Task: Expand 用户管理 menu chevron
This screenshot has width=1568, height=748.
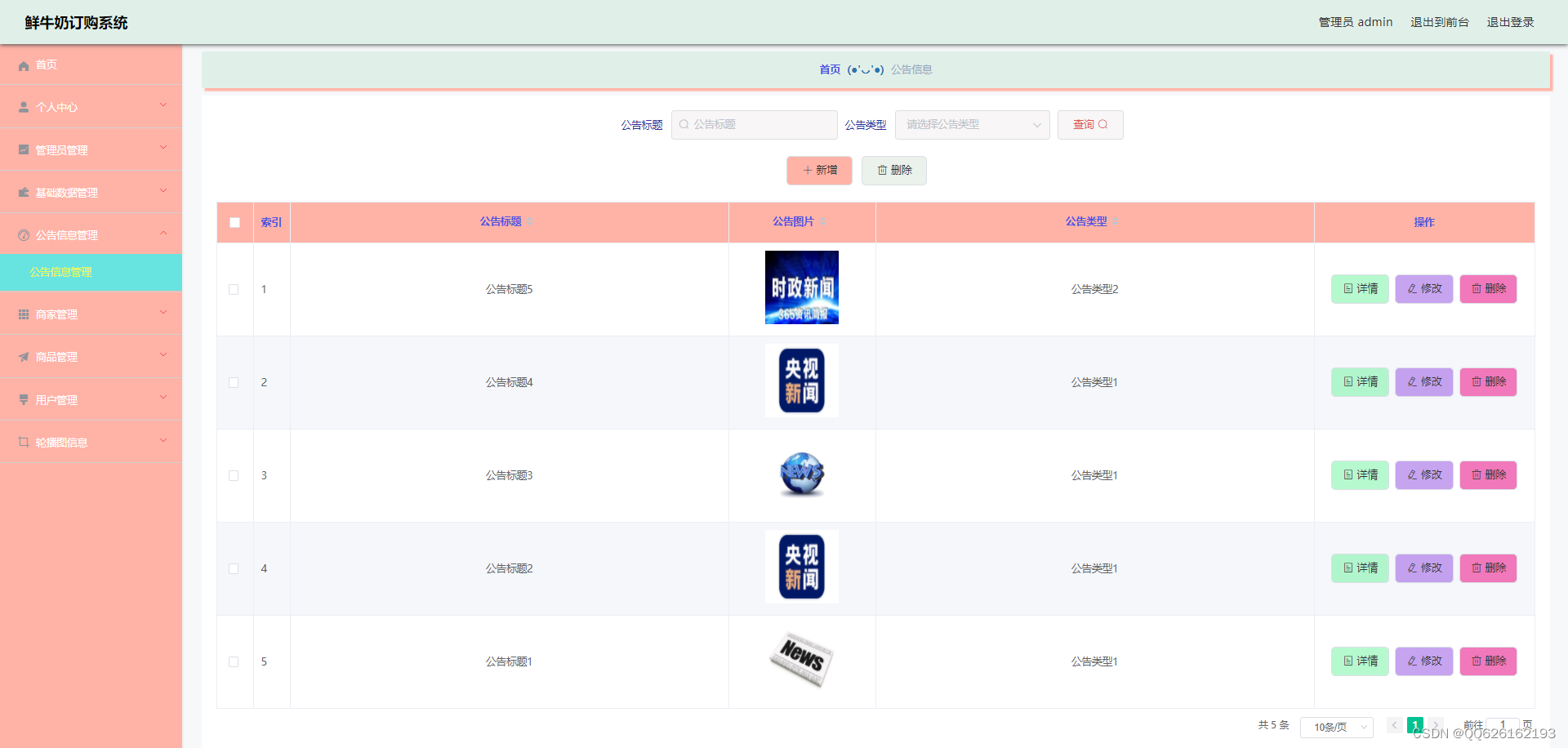Action: coord(163,398)
